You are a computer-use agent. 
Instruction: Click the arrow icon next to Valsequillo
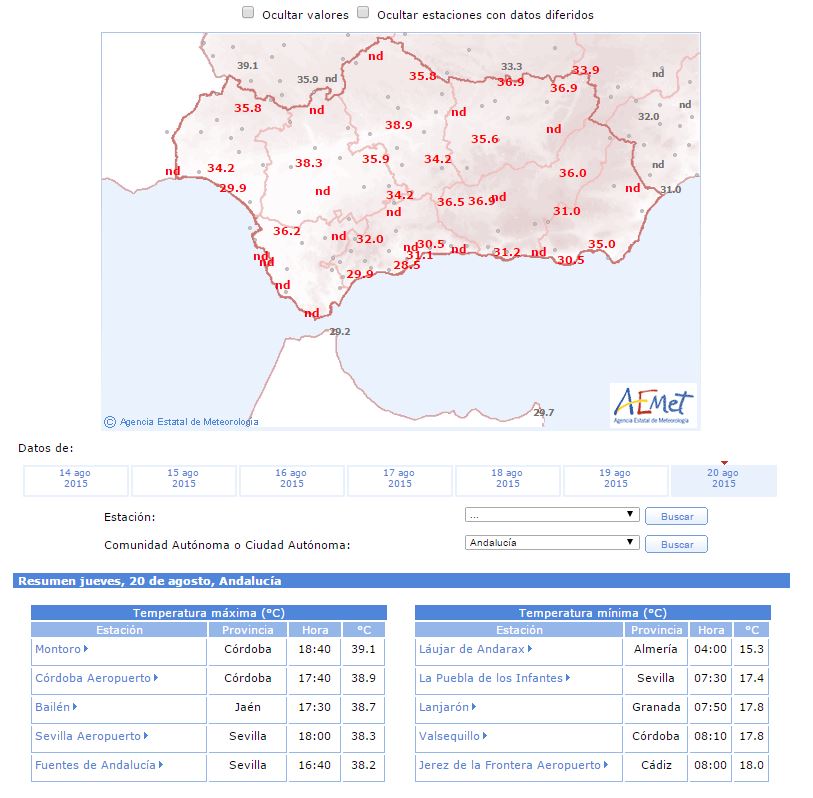tap(486, 736)
